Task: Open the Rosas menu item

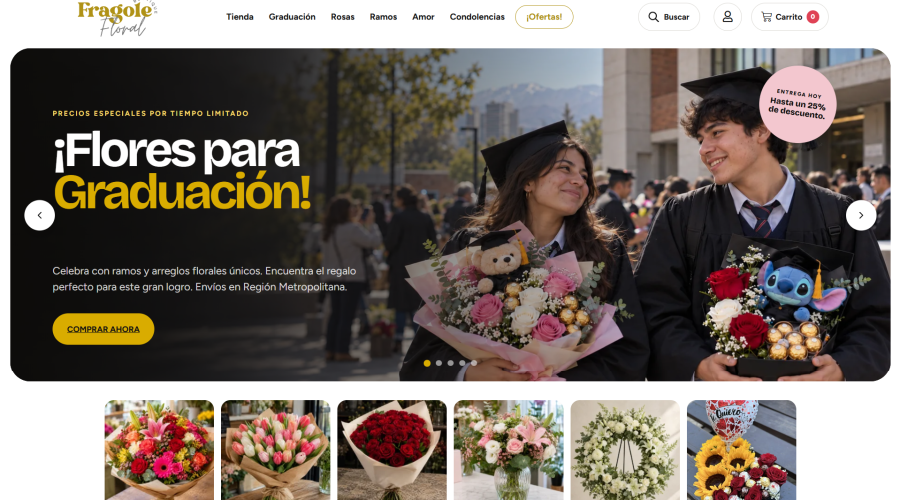Action: (343, 17)
